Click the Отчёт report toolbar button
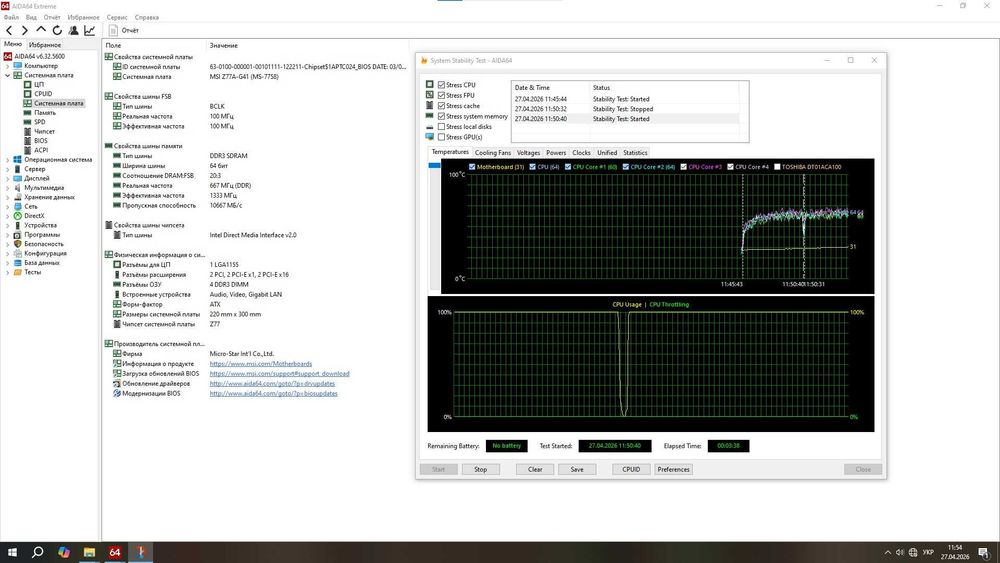This screenshot has height=563, width=1000. [x=124, y=30]
